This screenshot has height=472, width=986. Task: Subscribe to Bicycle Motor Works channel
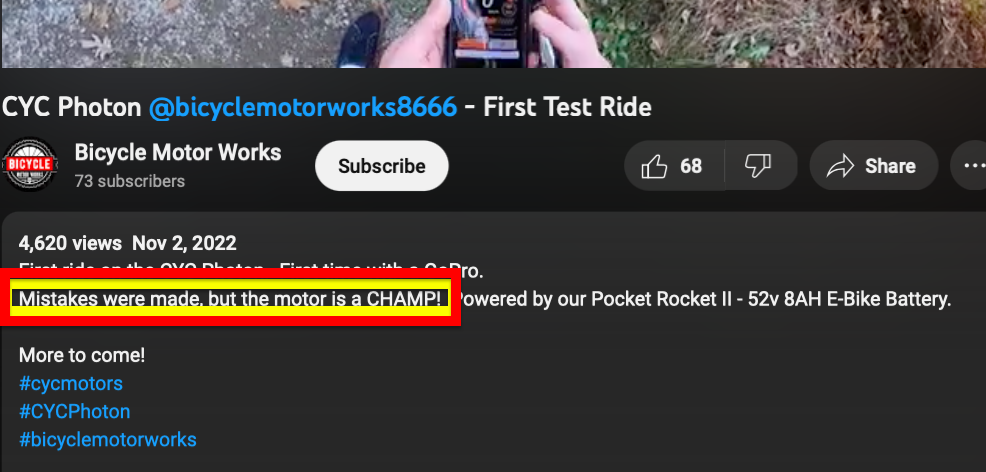tap(382, 166)
